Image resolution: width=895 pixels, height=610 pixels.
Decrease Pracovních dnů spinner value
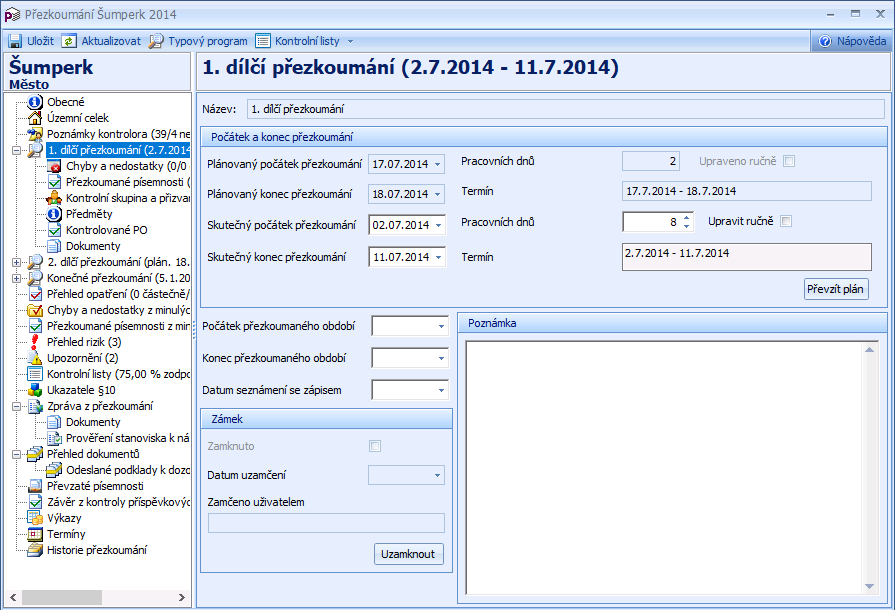(687, 227)
